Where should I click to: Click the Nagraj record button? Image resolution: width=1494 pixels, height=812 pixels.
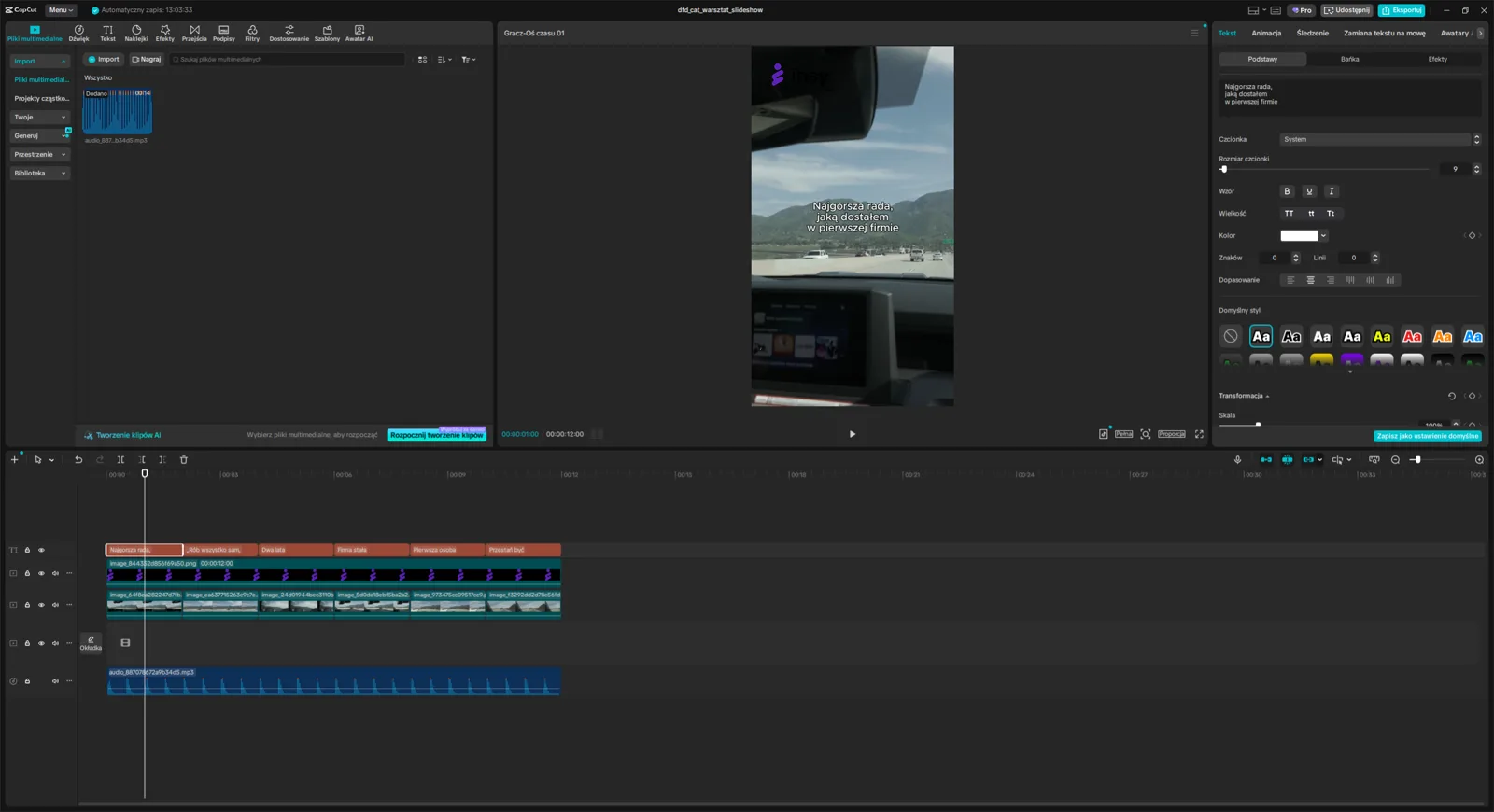(x=147, y=59)
